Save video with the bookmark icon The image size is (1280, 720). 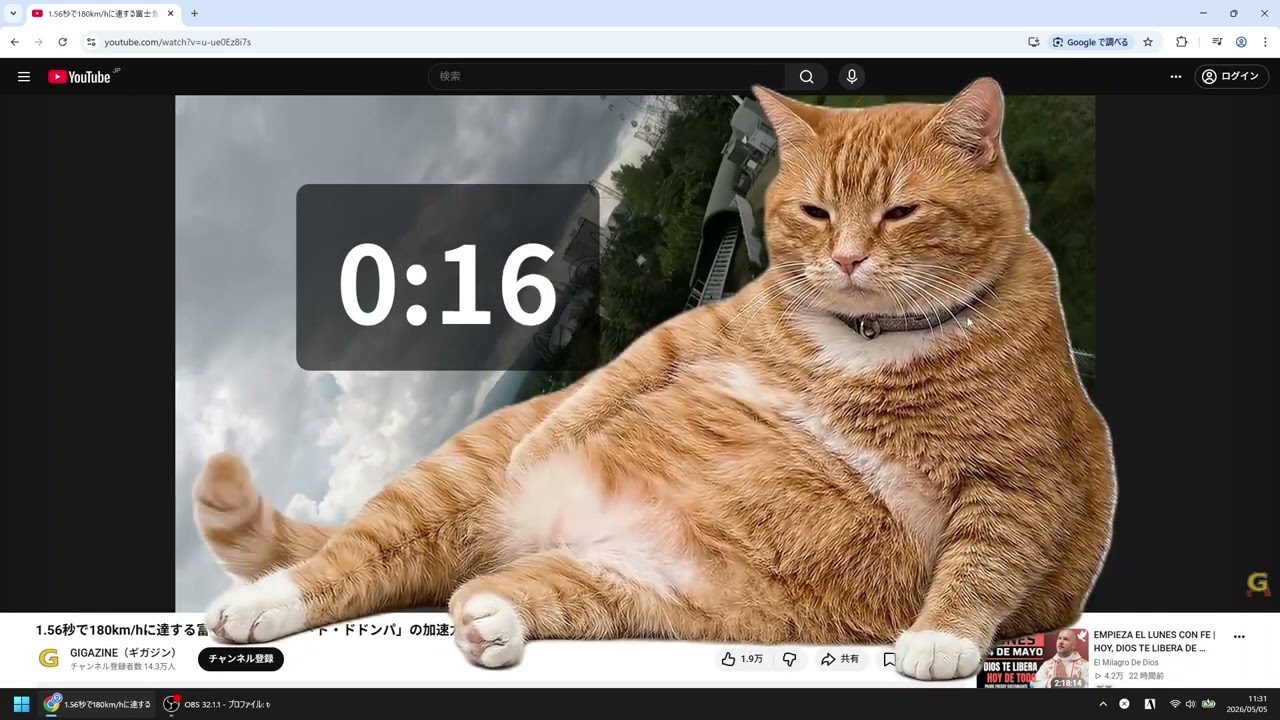click(x=889, y=659)
